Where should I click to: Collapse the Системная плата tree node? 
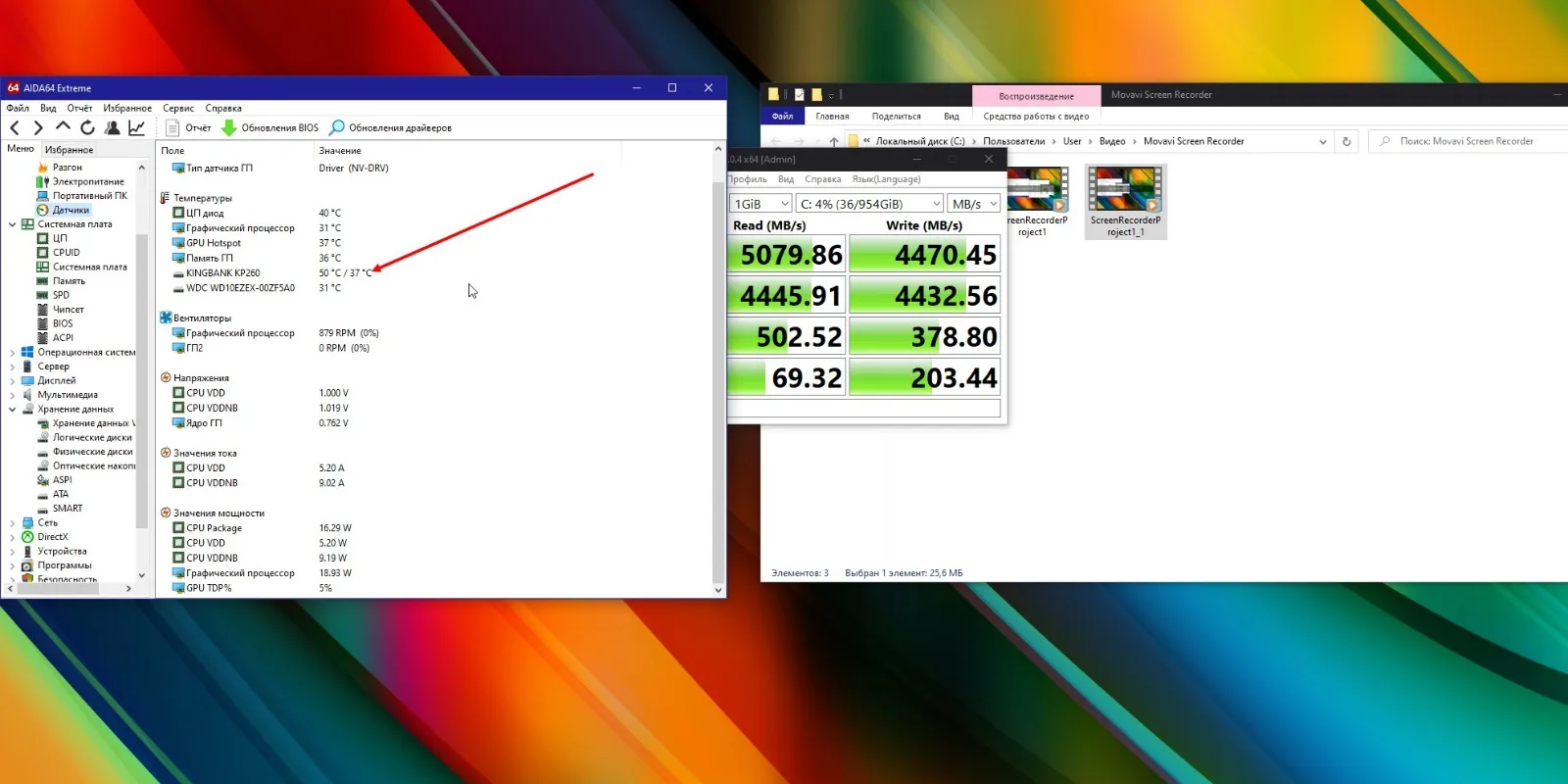pos(12,224)
